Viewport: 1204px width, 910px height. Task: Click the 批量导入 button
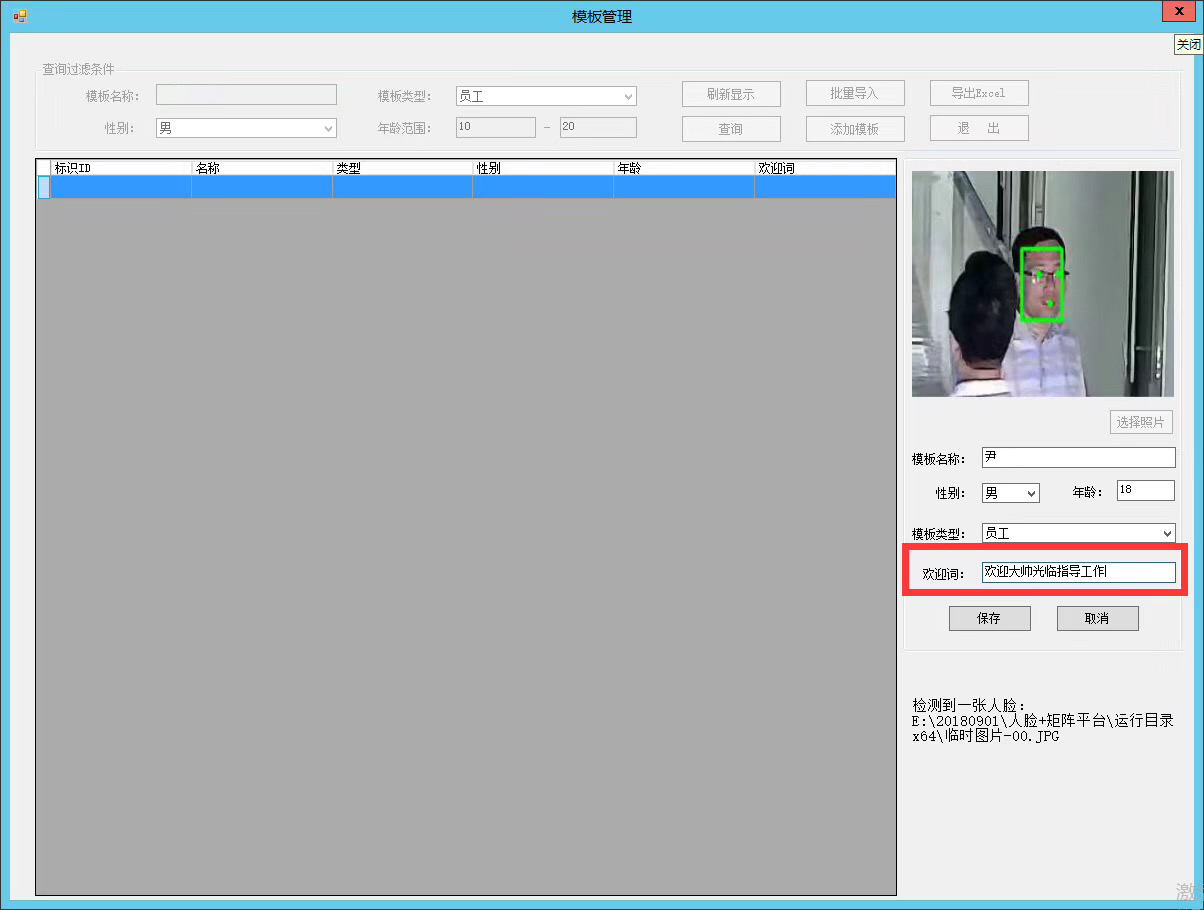pyautogui.click(x=854, y=93)
